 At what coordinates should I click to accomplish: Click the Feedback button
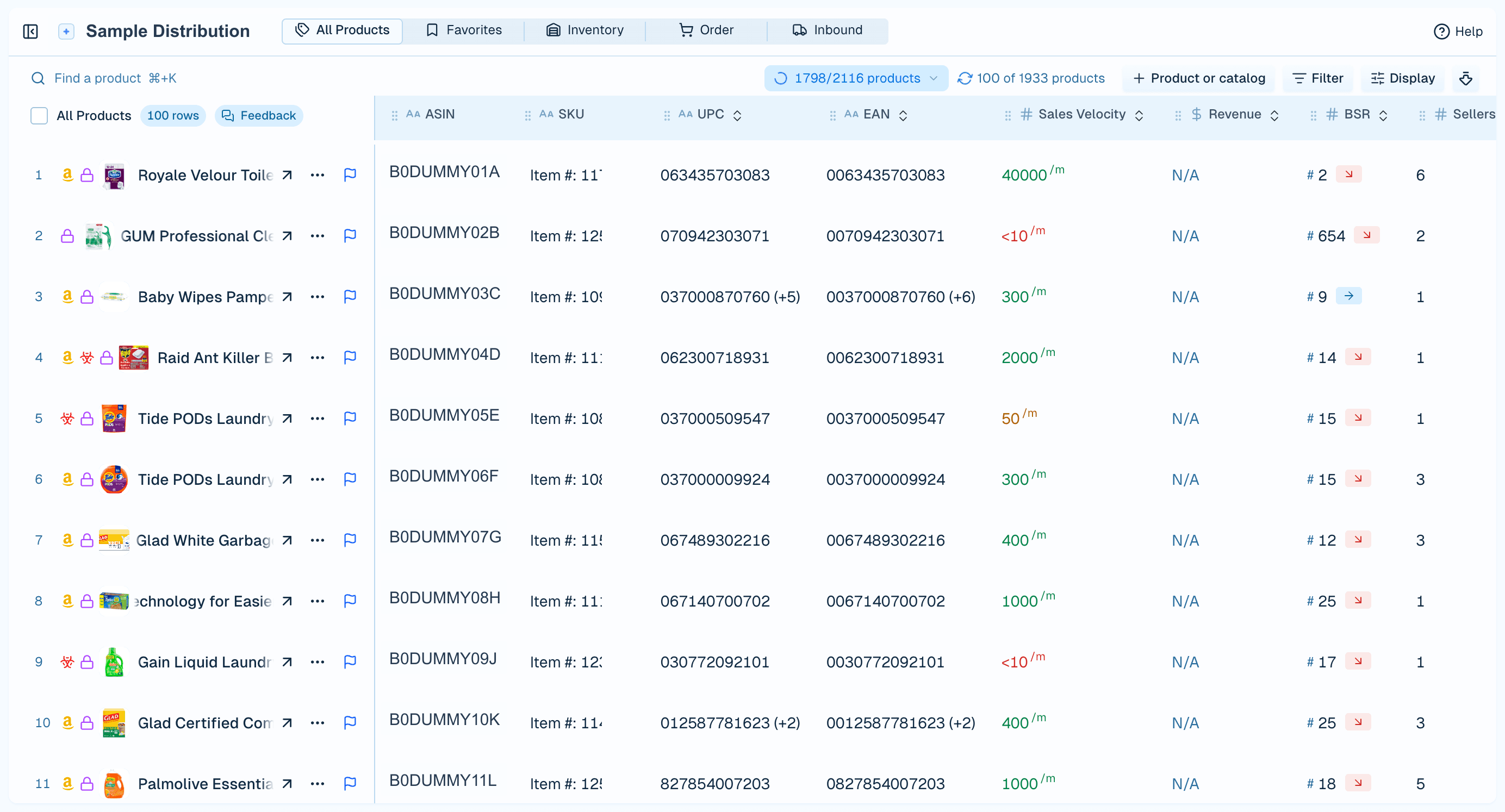[x=259, y=116]
